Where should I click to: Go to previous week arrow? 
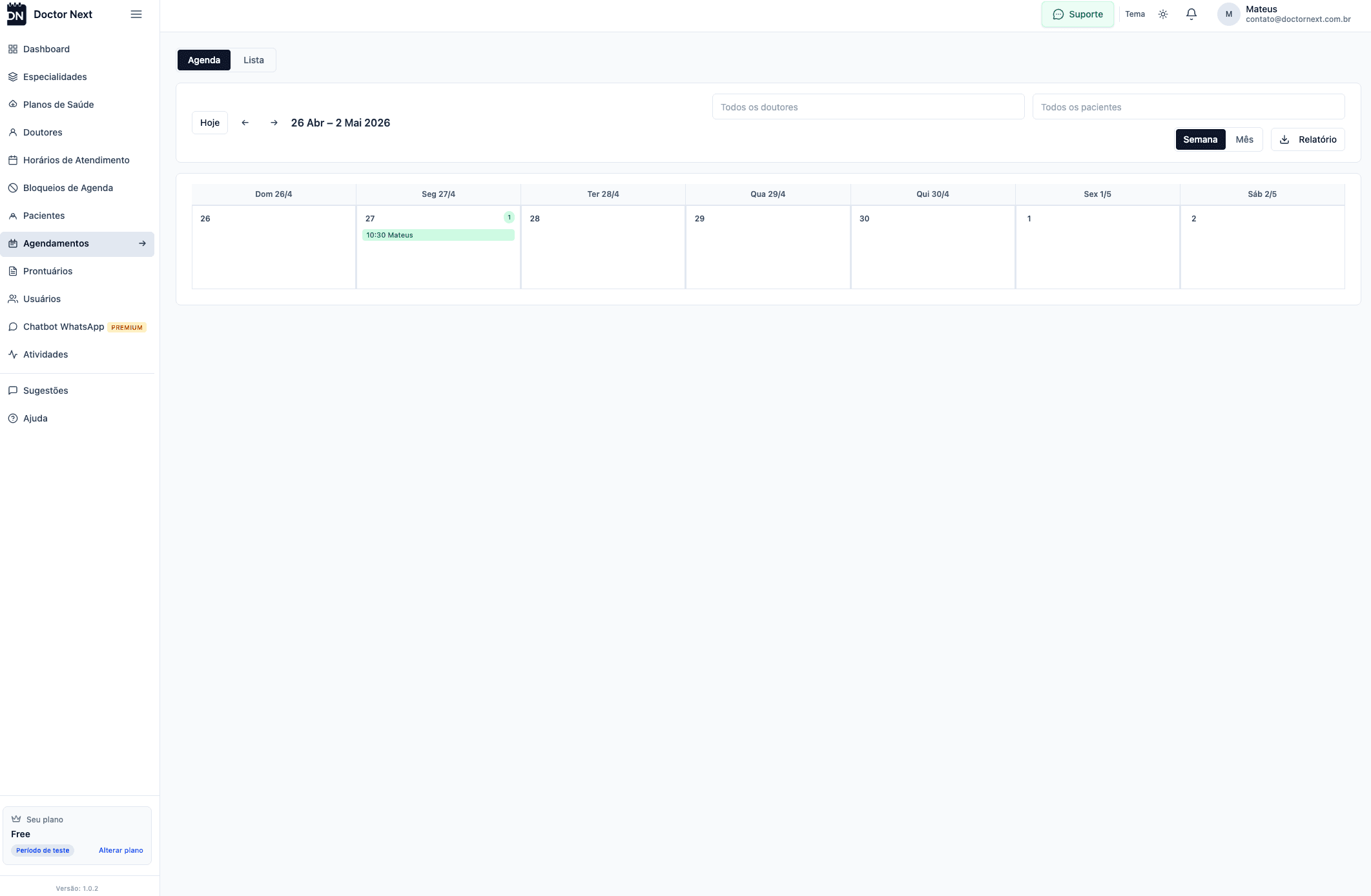[245, 123]
